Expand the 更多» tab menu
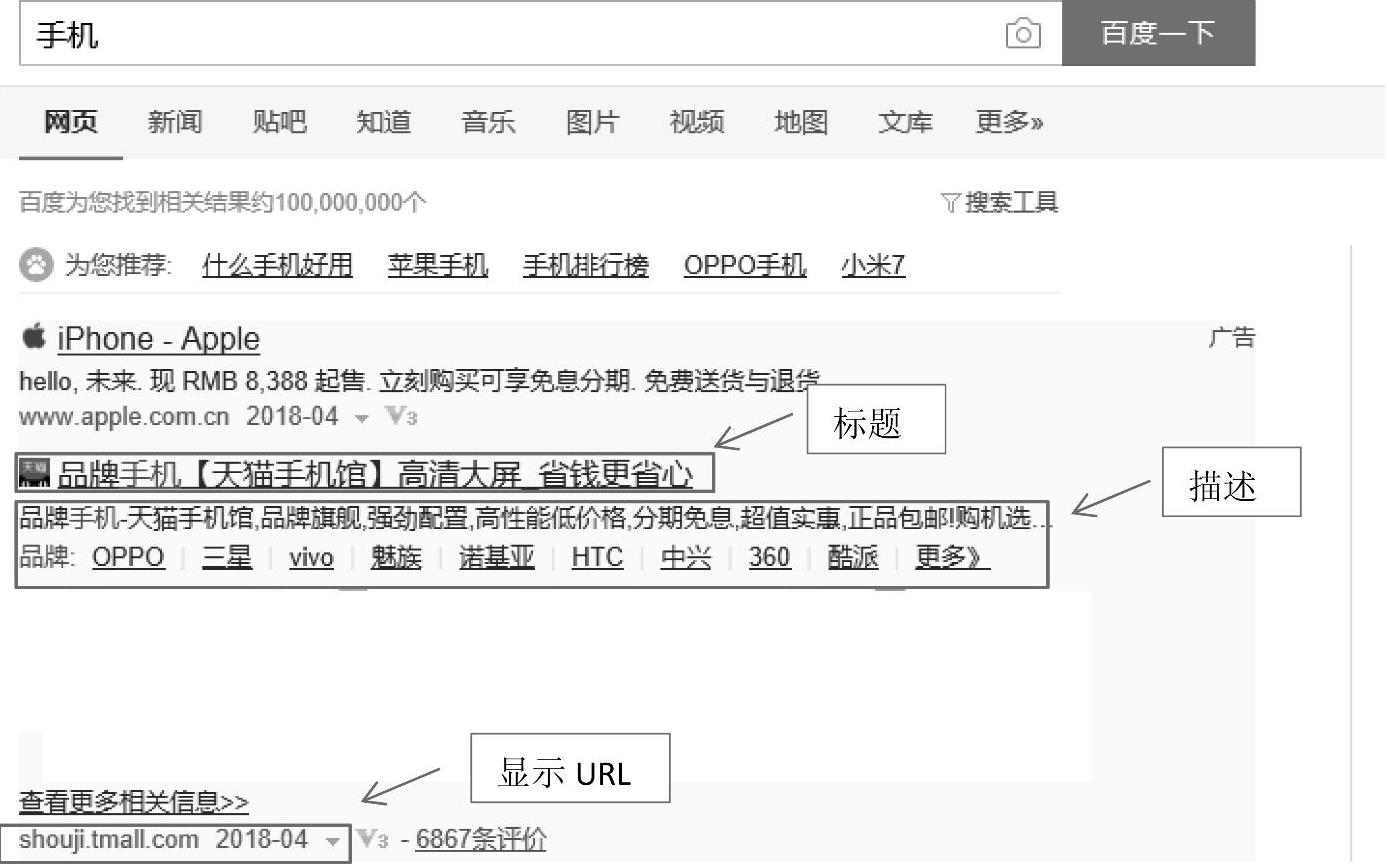 pyautogui.click(x=1009, y=122)
